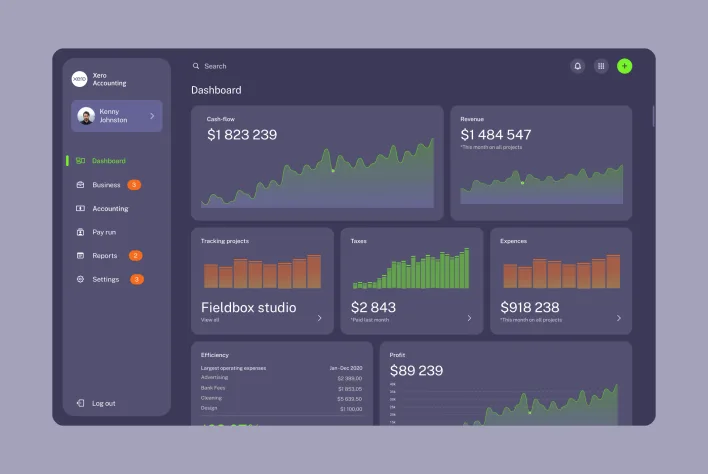Open Tracking projects card arrow

click(x=320, y=318)
